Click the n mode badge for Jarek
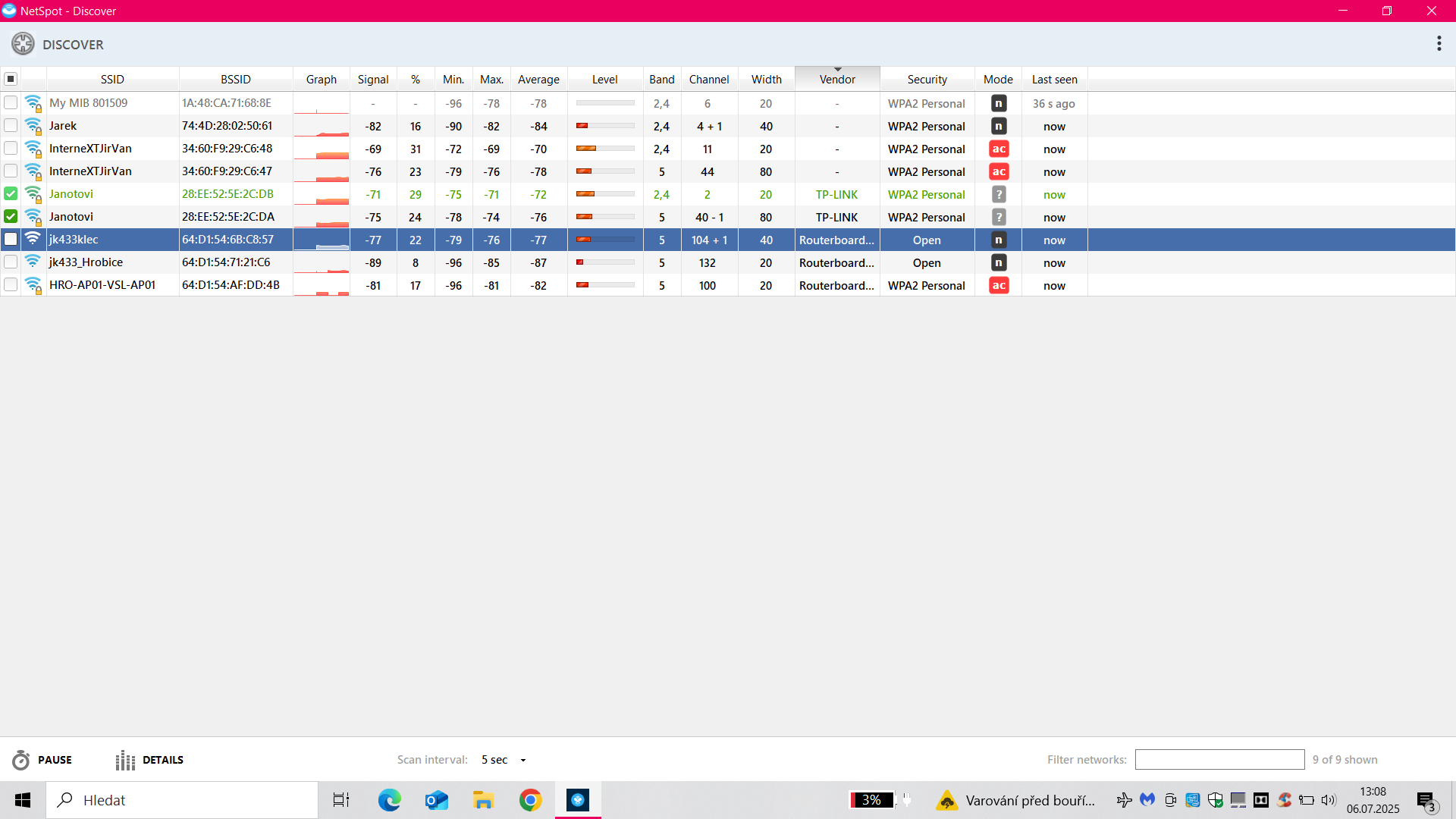The image size is (1456, 819). tap(999, 126)
